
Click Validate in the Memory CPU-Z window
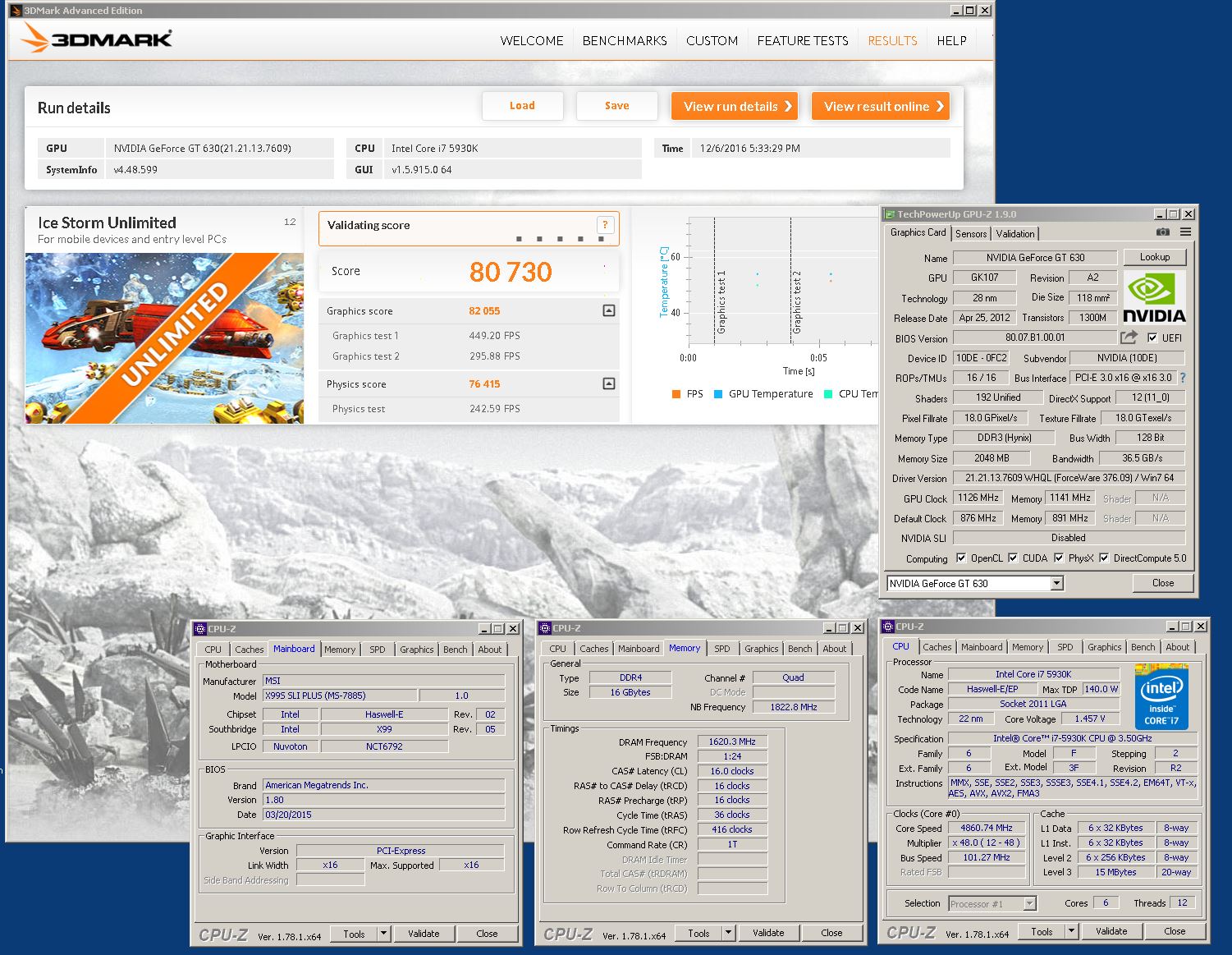[768, 933]
